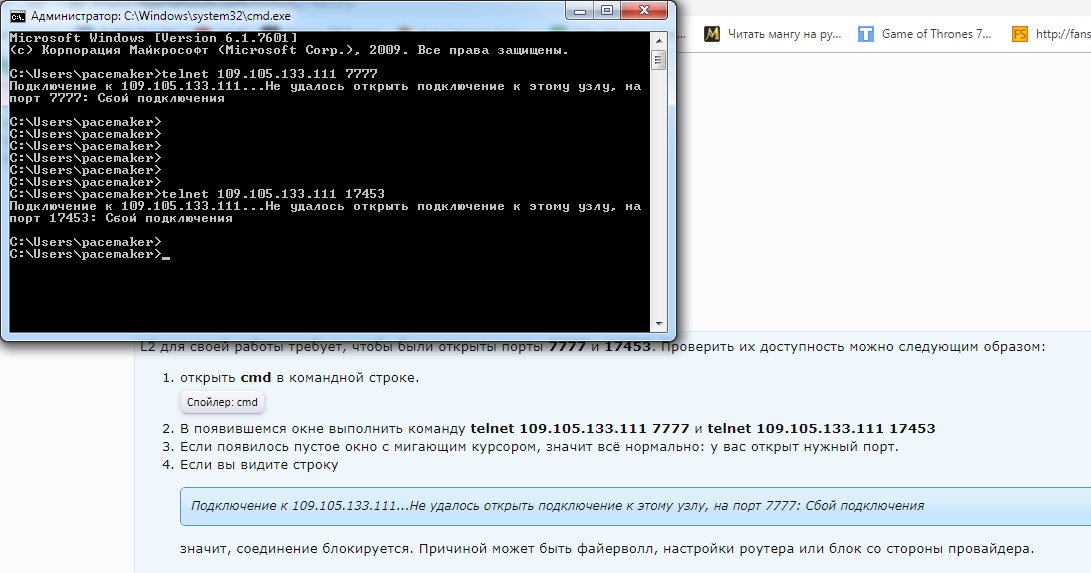Maximize the cmd.exe window
This screenshot has width=1091, height=573.
point(609,11)
